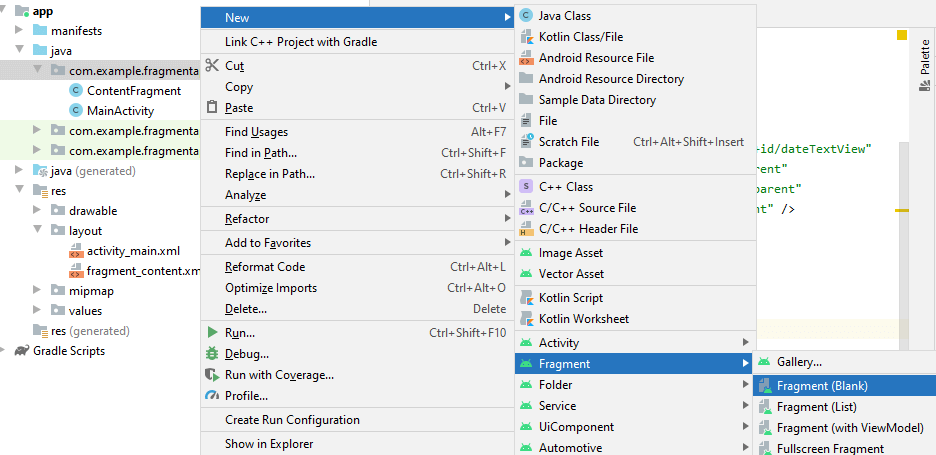Expand the drawable folder

coord(37,211)
